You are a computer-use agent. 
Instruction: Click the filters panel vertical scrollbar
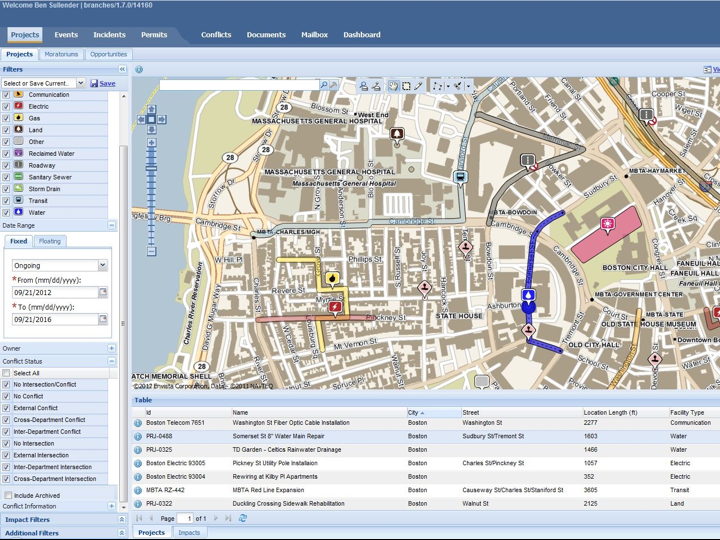coord(123,321)
